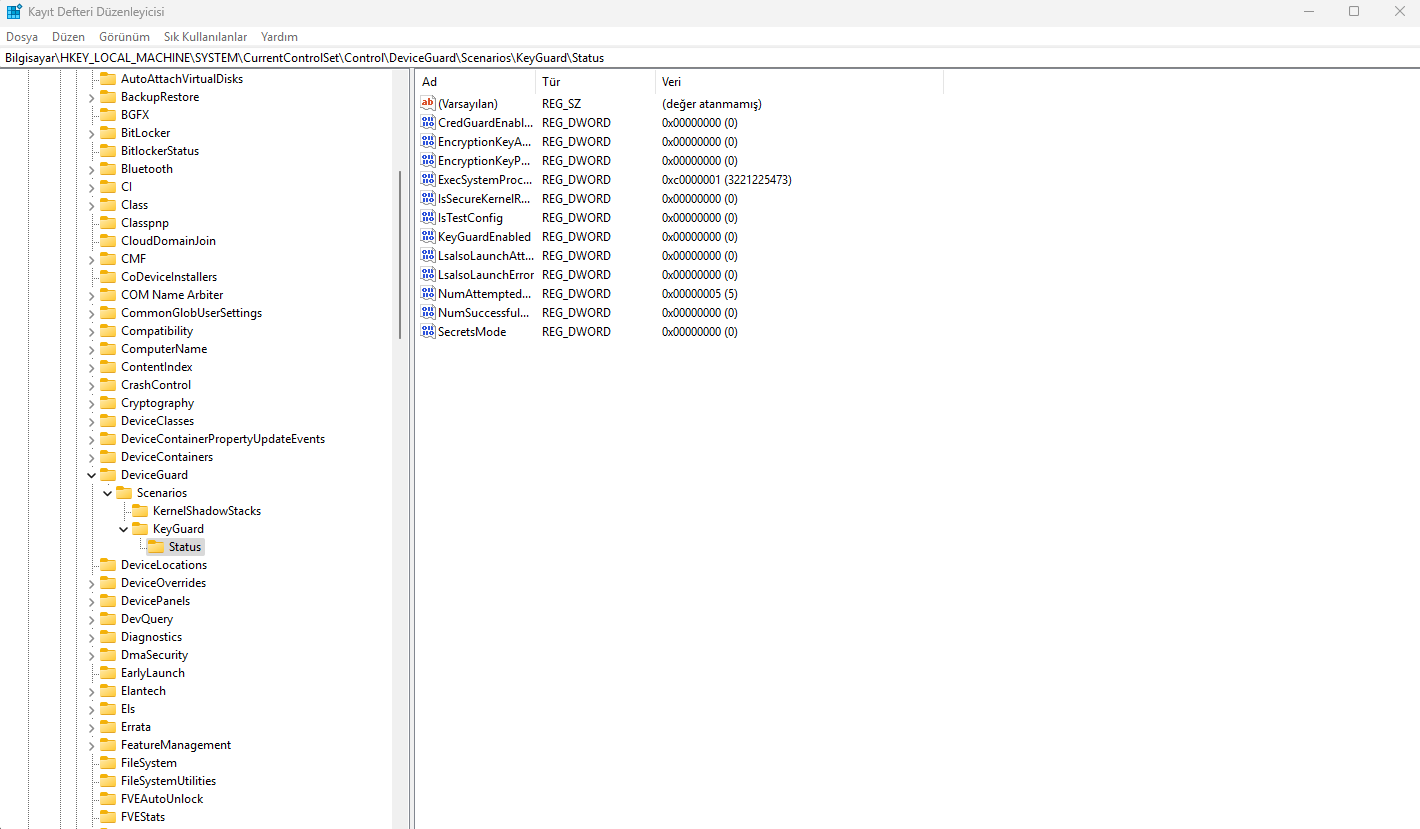Click the 0xc0000001 (3221225473) data value
This screenshot has width=1420, height=829.
click(x=727, y=180)
